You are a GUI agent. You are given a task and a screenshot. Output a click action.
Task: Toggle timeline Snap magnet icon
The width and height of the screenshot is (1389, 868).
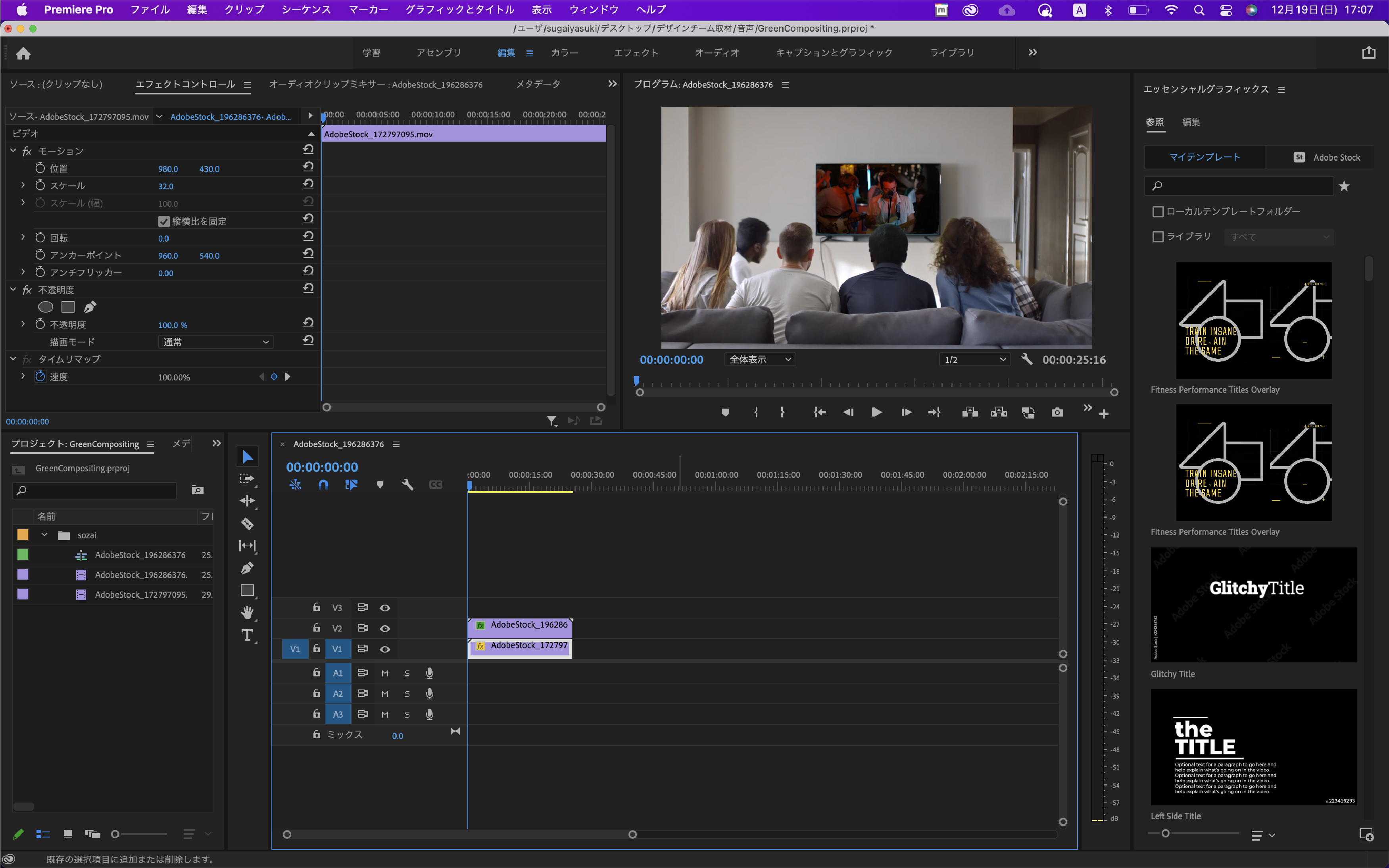pyautogui.click(x=323, y=484)
